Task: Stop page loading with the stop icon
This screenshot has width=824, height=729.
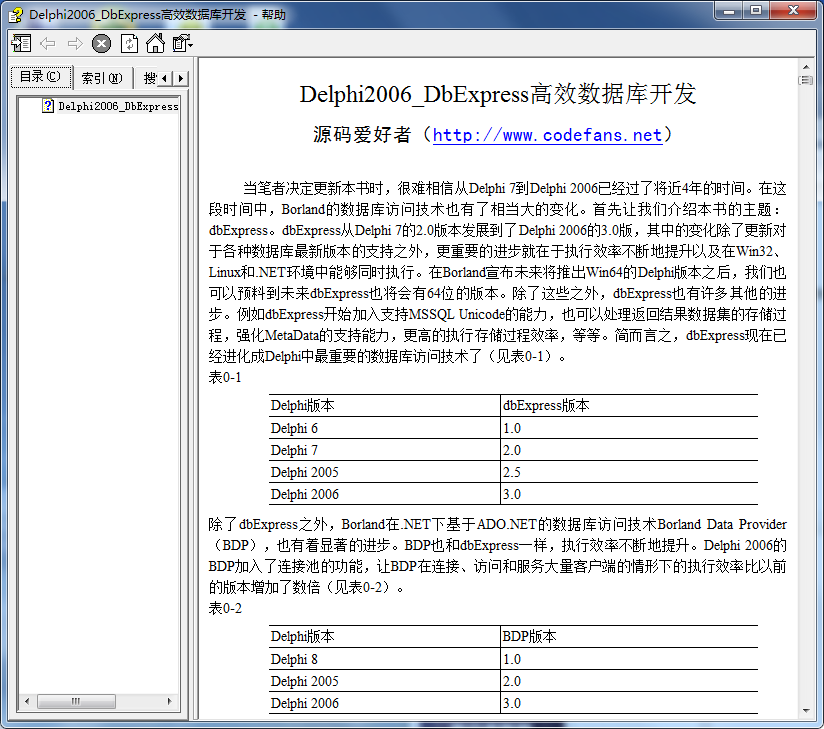Action: click(101, 43)
